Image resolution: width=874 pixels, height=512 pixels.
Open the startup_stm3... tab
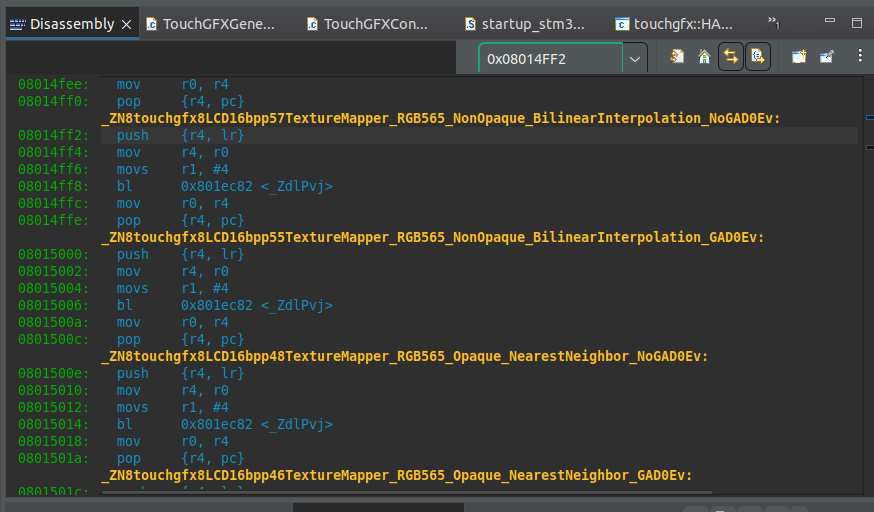[x=525, y=24]
